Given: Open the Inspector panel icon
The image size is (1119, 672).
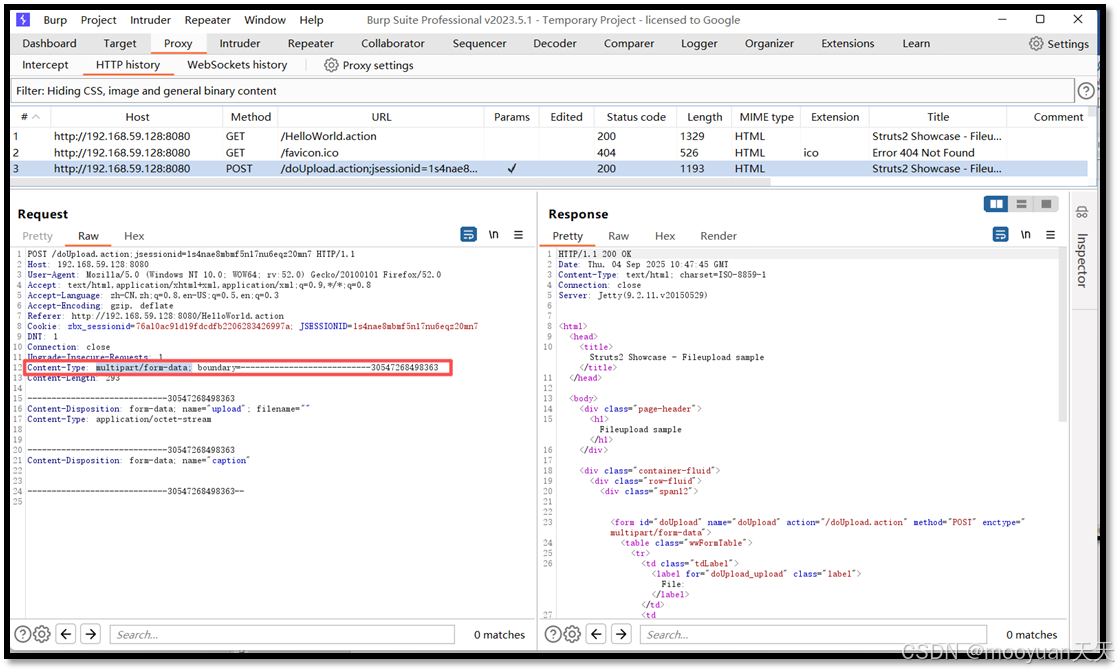Looking at the screenshot, I should (x=1082, y=213).
